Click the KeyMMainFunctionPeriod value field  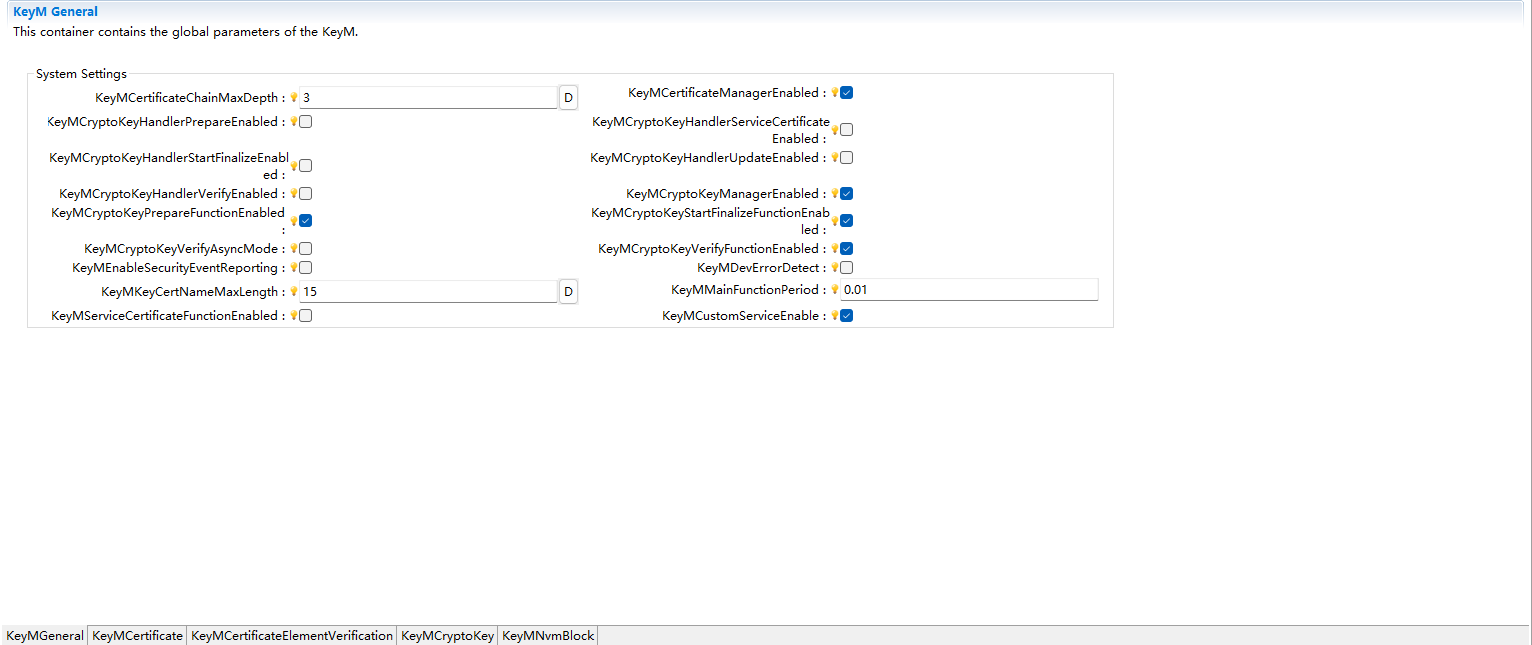pyautogui.click(x=968, y=290)
